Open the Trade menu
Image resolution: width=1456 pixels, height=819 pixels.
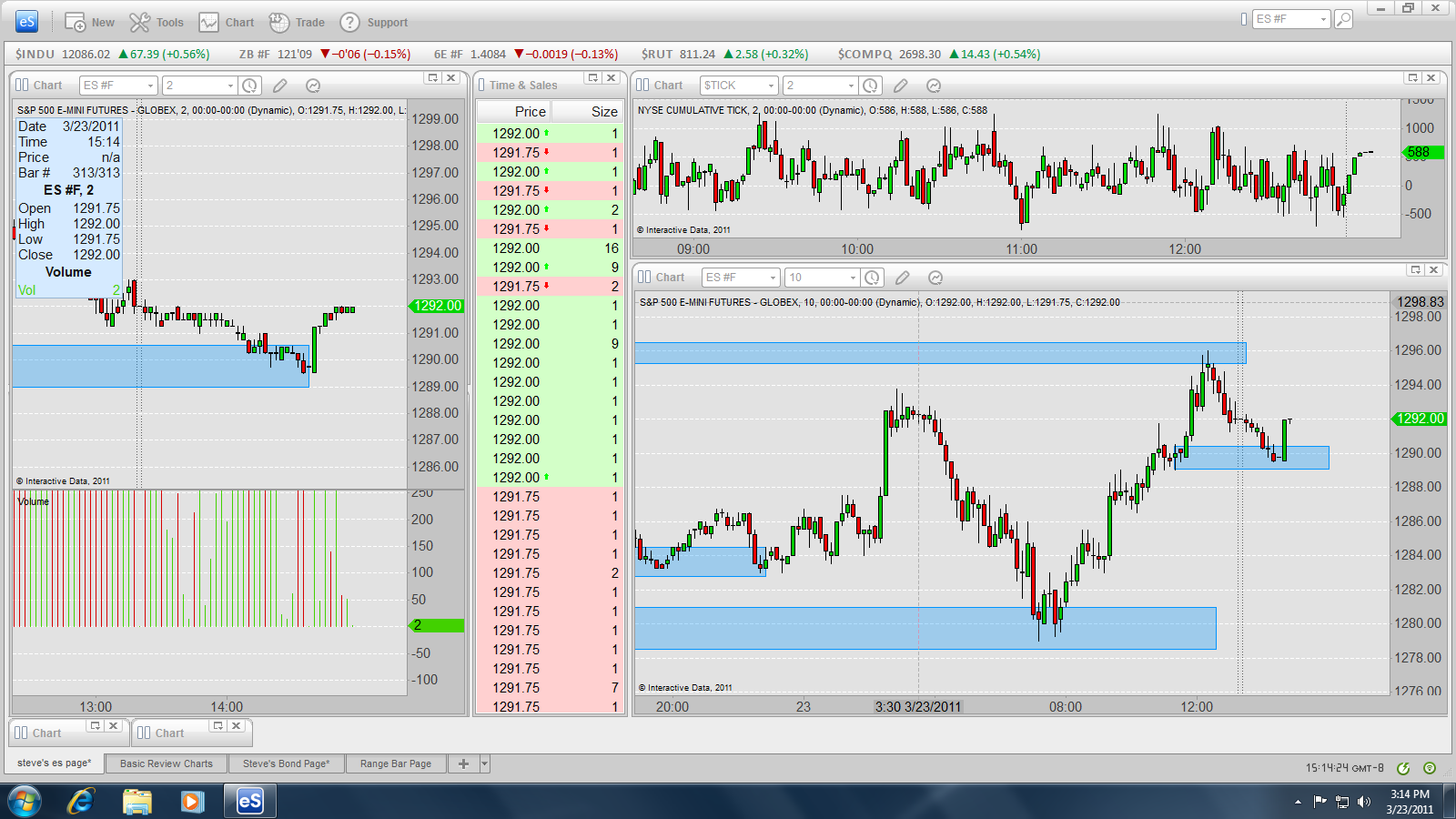pyautogui.click(x=297, y=22)
